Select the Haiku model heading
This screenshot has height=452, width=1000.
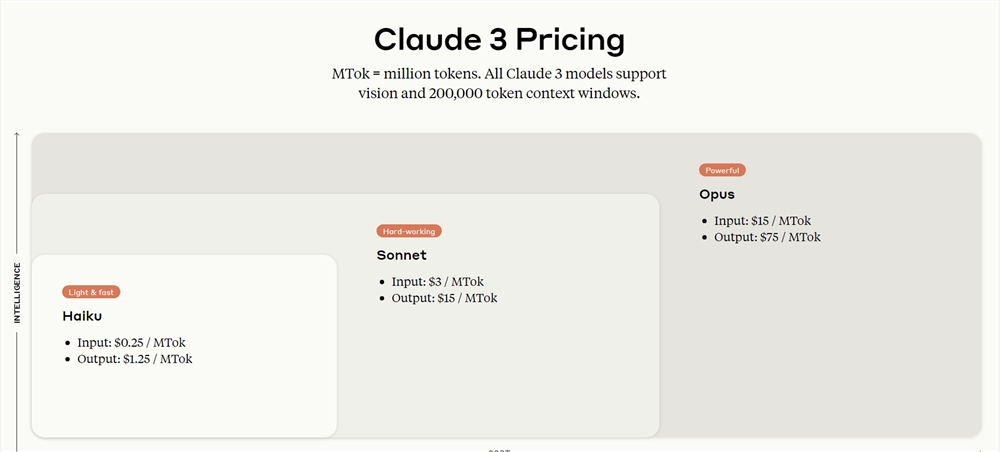(x=83, y=316)
